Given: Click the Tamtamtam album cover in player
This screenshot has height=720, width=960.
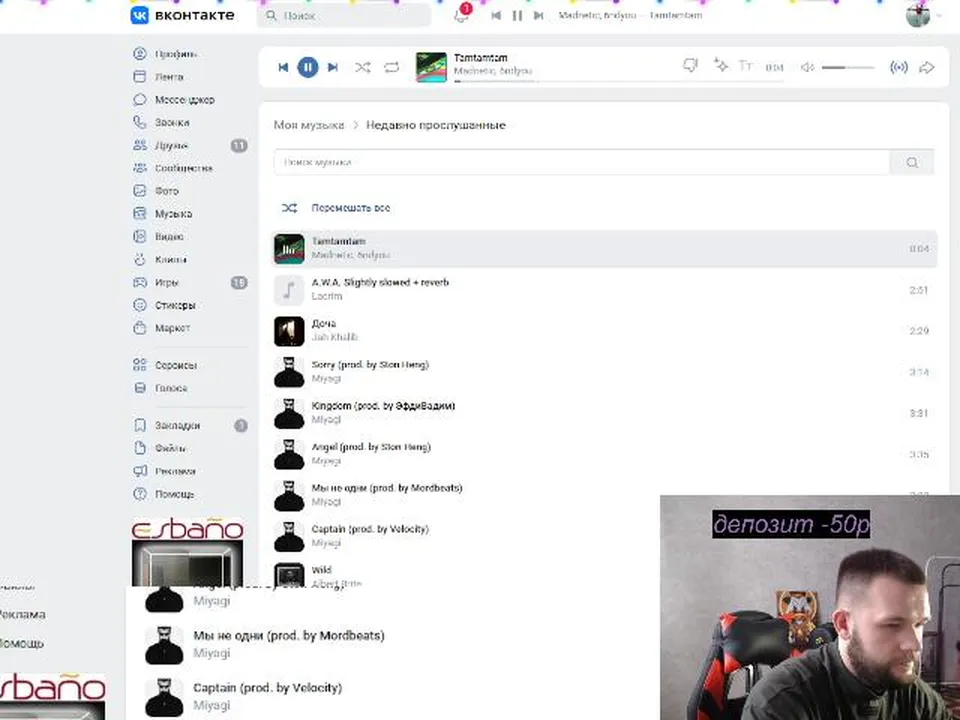Looking at the screenshot, I should 431,67.
